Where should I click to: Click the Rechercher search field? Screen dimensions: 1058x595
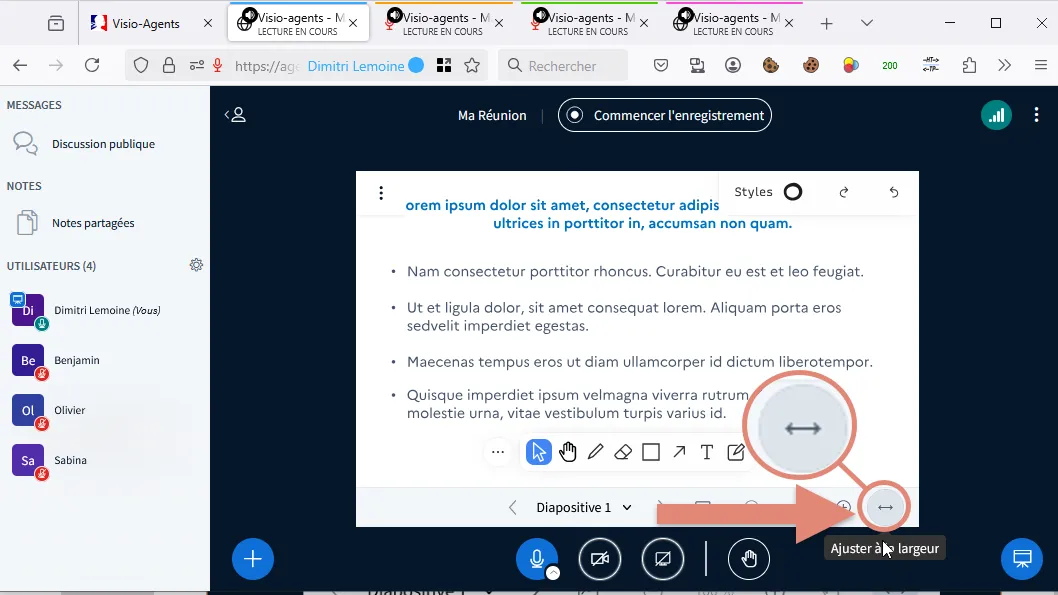563,65
